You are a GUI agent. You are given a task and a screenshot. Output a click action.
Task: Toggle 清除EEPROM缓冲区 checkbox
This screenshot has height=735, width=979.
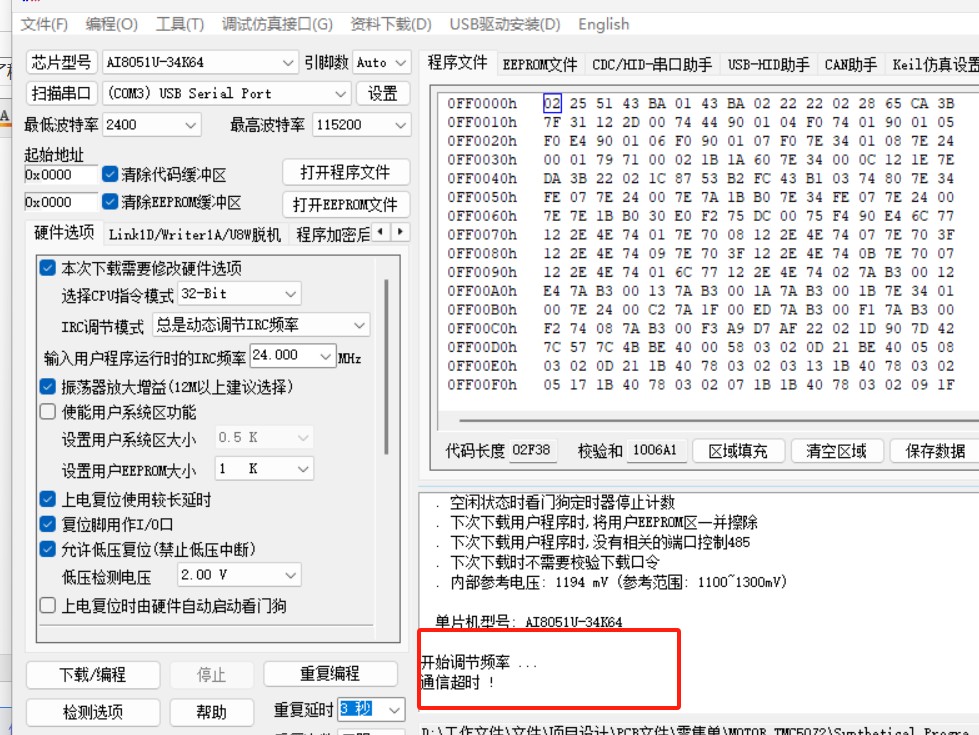pos(110,202)
